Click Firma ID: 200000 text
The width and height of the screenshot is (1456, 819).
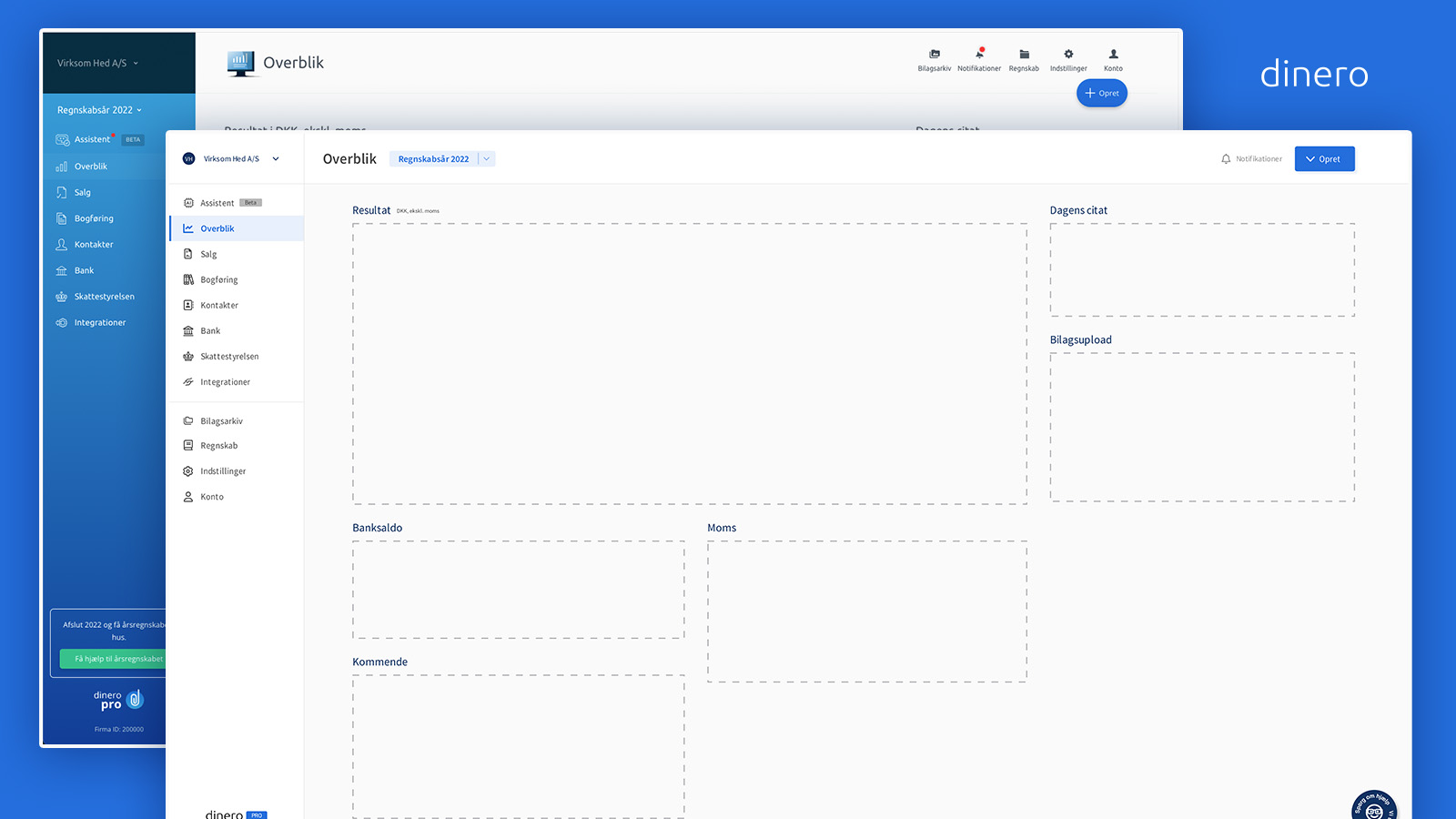point(119,729)
